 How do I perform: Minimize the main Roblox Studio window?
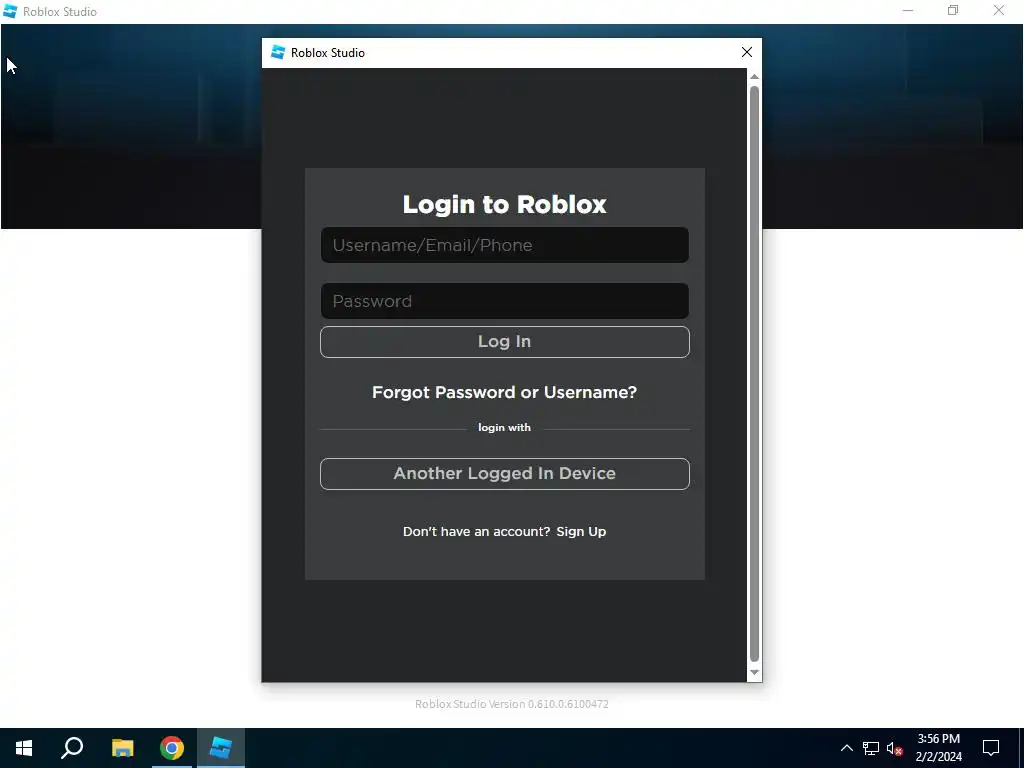tap(908, 10)
